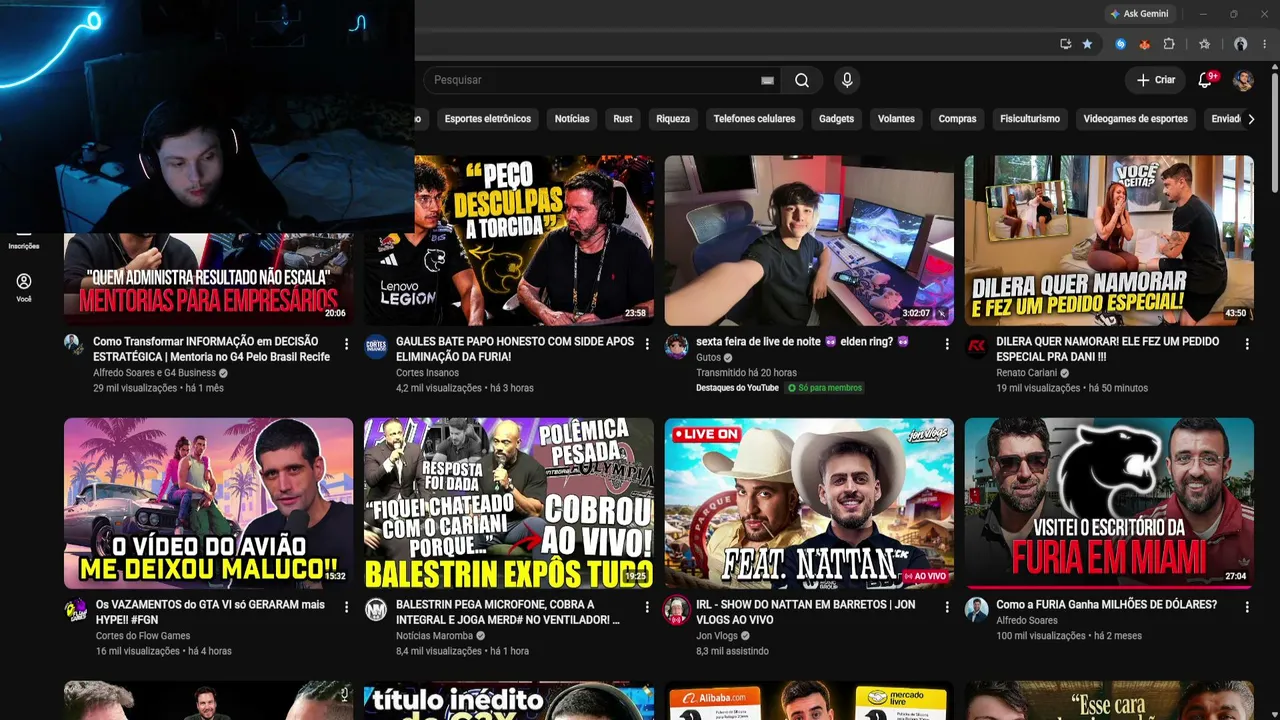Play the FEAT. NATTAN live thumbnail
Screen dimensions: 1280x720
click(809, 503)
